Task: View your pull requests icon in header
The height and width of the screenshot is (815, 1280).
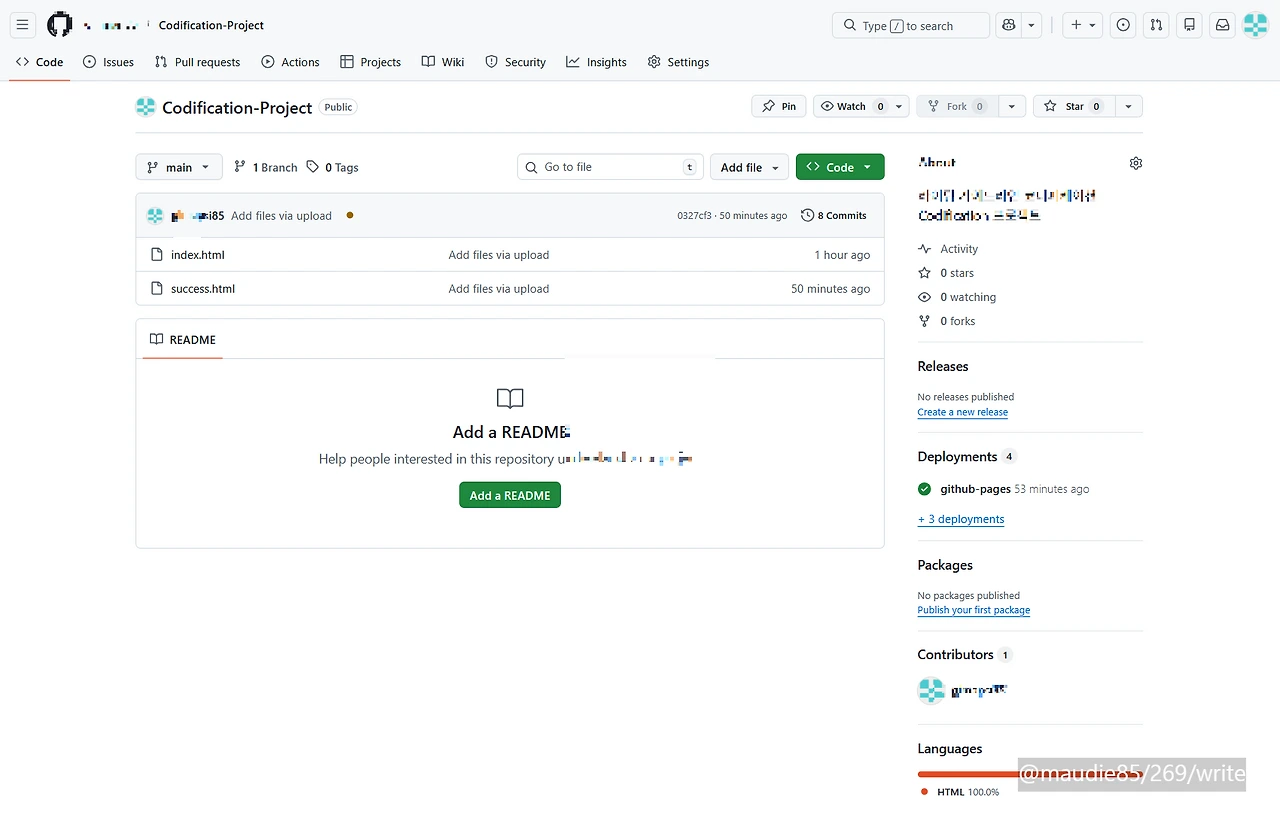Action: click(1156, 25)
